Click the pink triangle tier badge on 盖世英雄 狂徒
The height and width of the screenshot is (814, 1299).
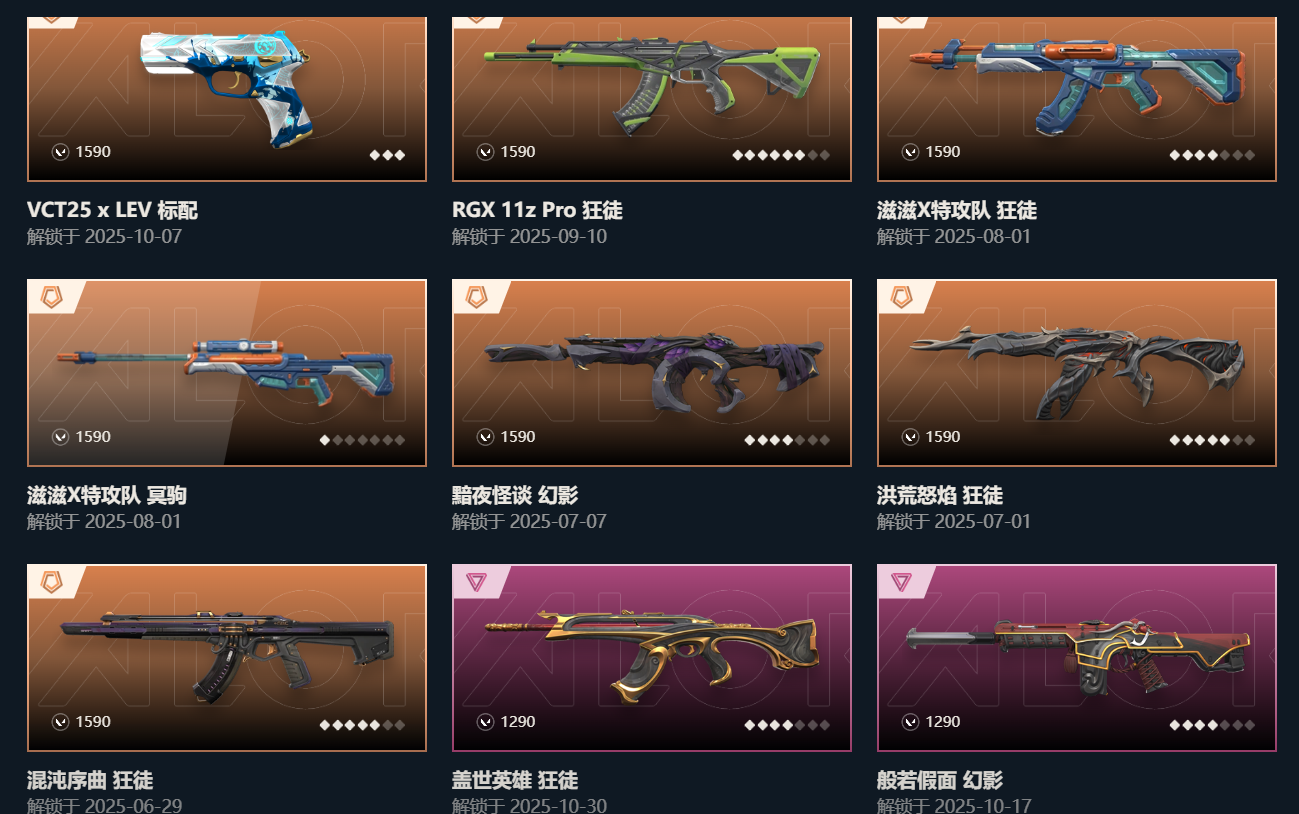tap(477, 582)
